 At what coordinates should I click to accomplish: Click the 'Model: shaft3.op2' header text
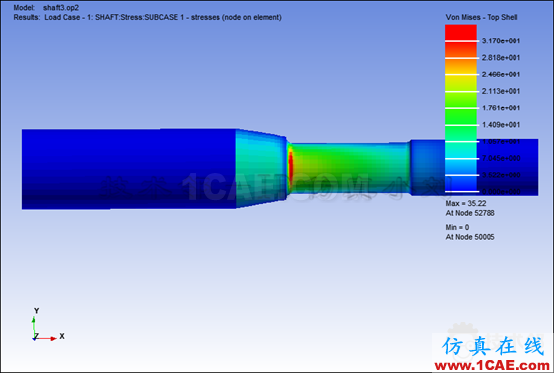tap(46, 7)
